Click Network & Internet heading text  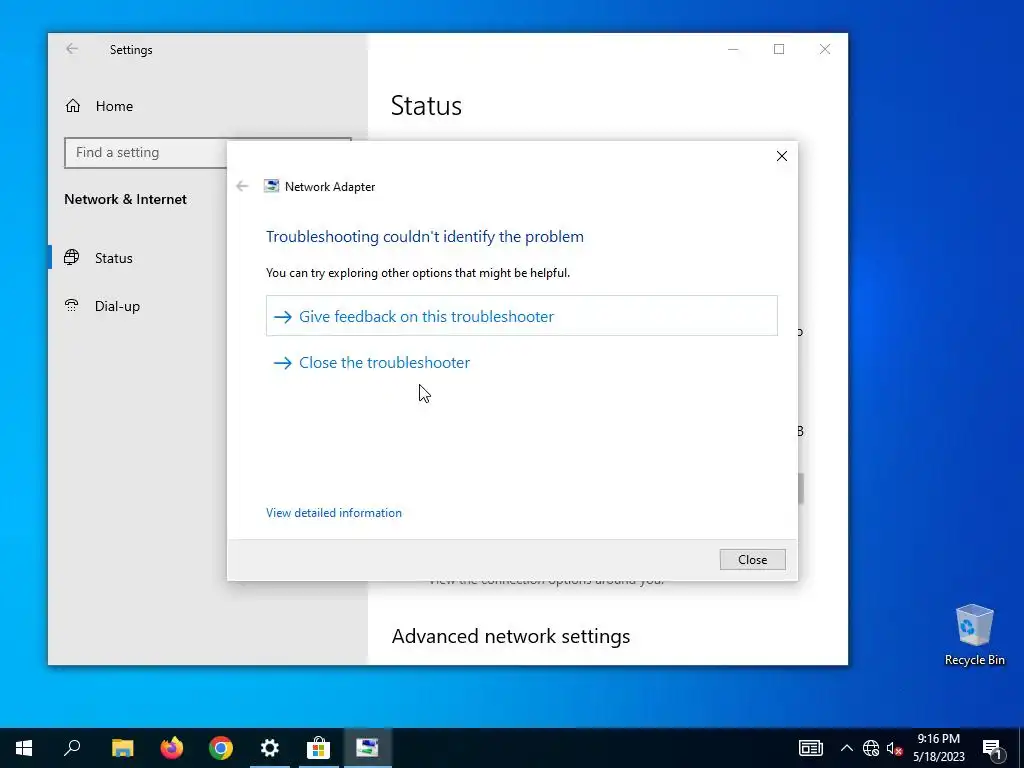click(125, 199)
